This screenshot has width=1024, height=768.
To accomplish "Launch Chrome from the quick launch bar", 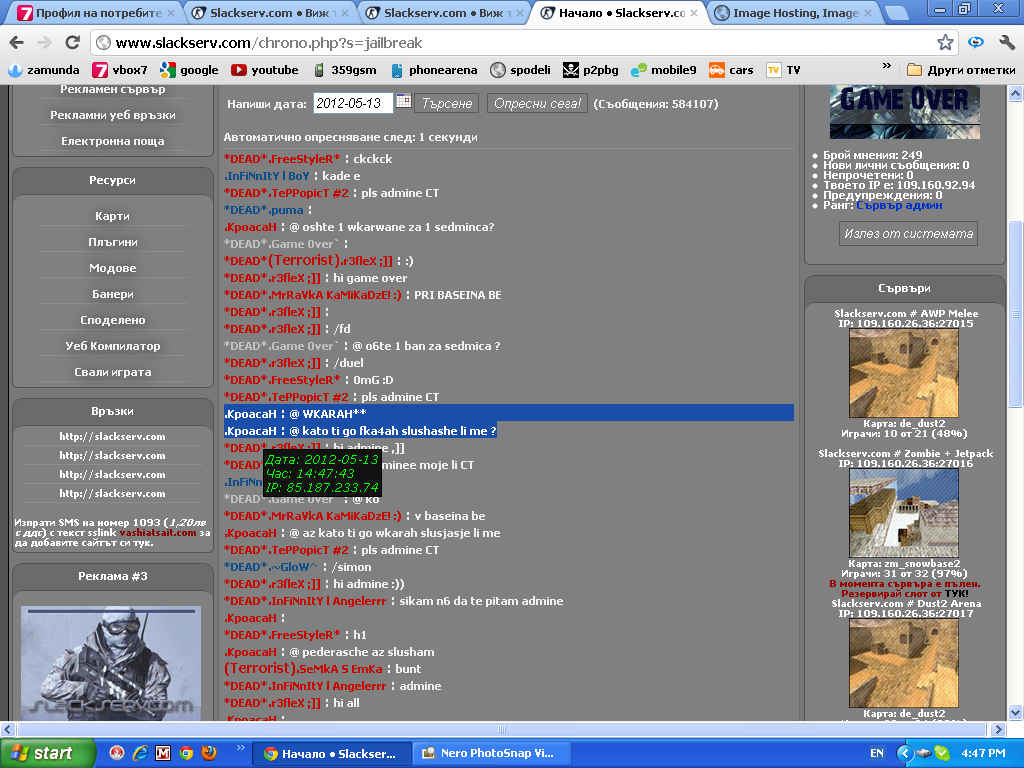I will pos(186,753).
